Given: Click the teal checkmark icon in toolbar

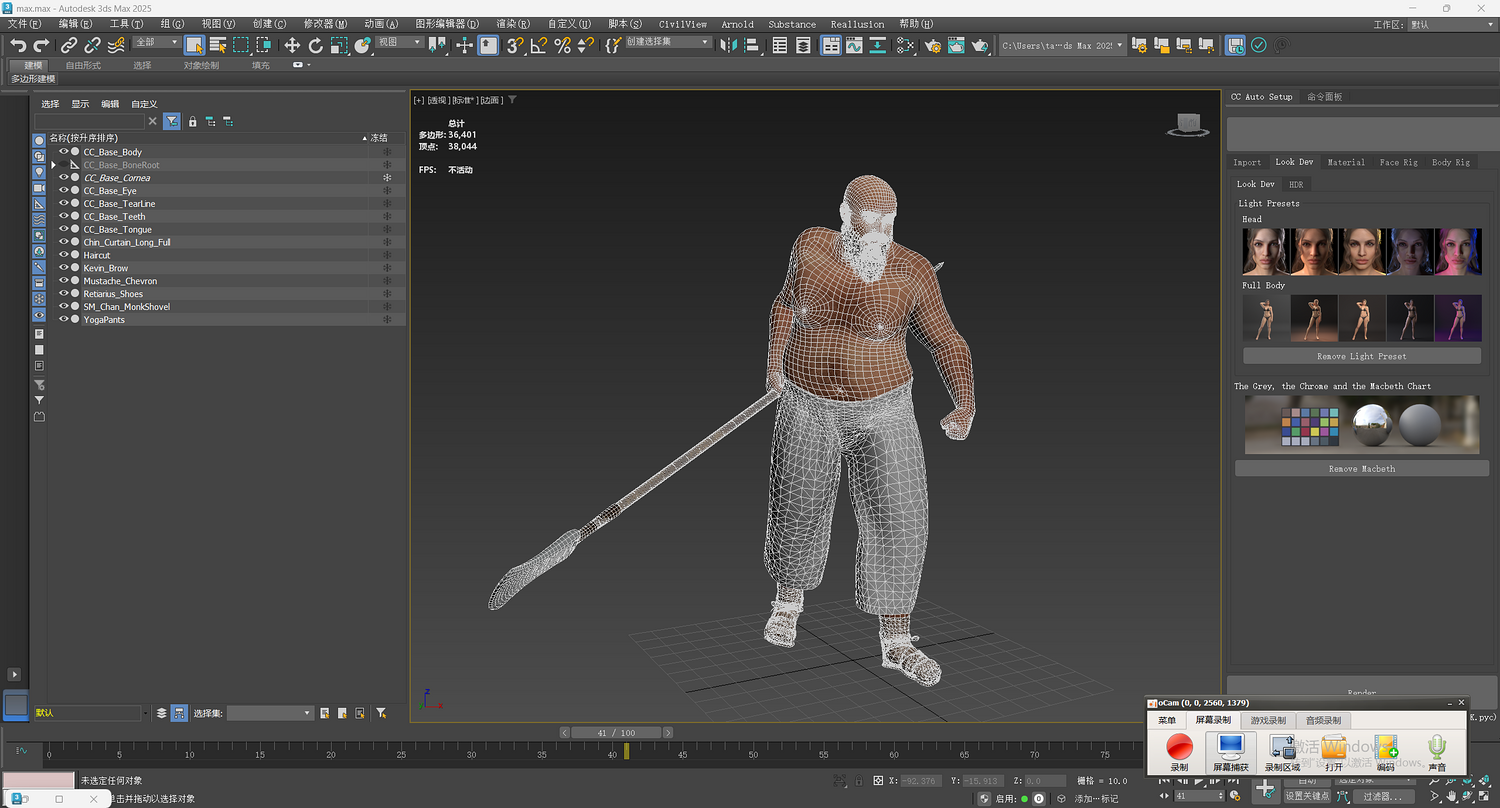Looking at the screenshot, I should (1259, 45).
